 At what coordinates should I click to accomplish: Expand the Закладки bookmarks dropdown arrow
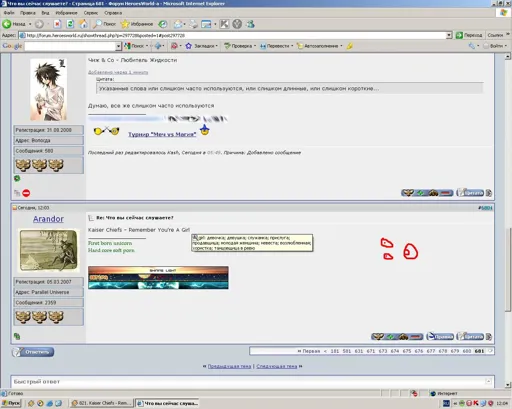tap(217, 46)
